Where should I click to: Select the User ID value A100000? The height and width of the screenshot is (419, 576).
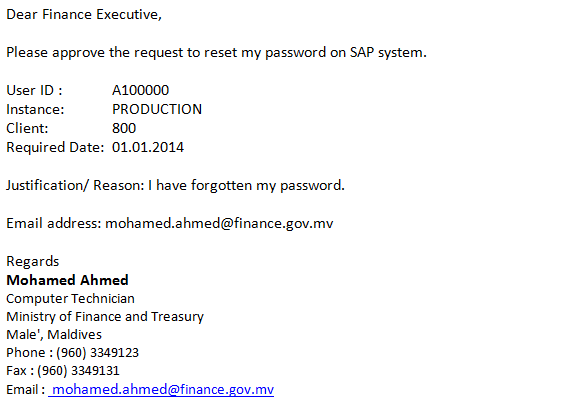pyautogui.click(x=140, y=90)
